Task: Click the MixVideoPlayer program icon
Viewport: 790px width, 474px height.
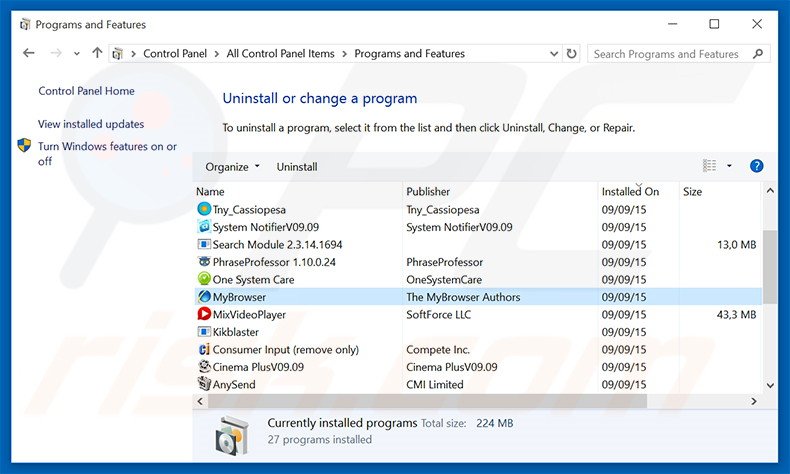Action: pos(204,314)
